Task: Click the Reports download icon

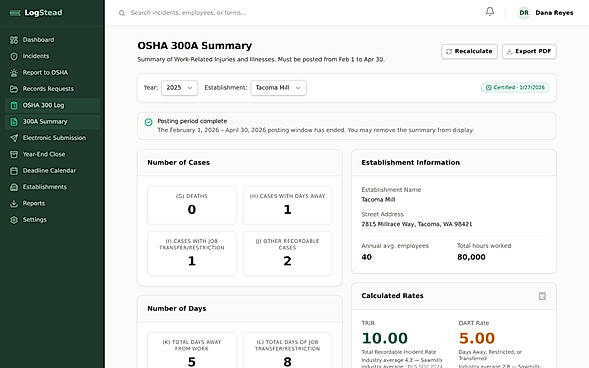Action: tap(14, 204)
